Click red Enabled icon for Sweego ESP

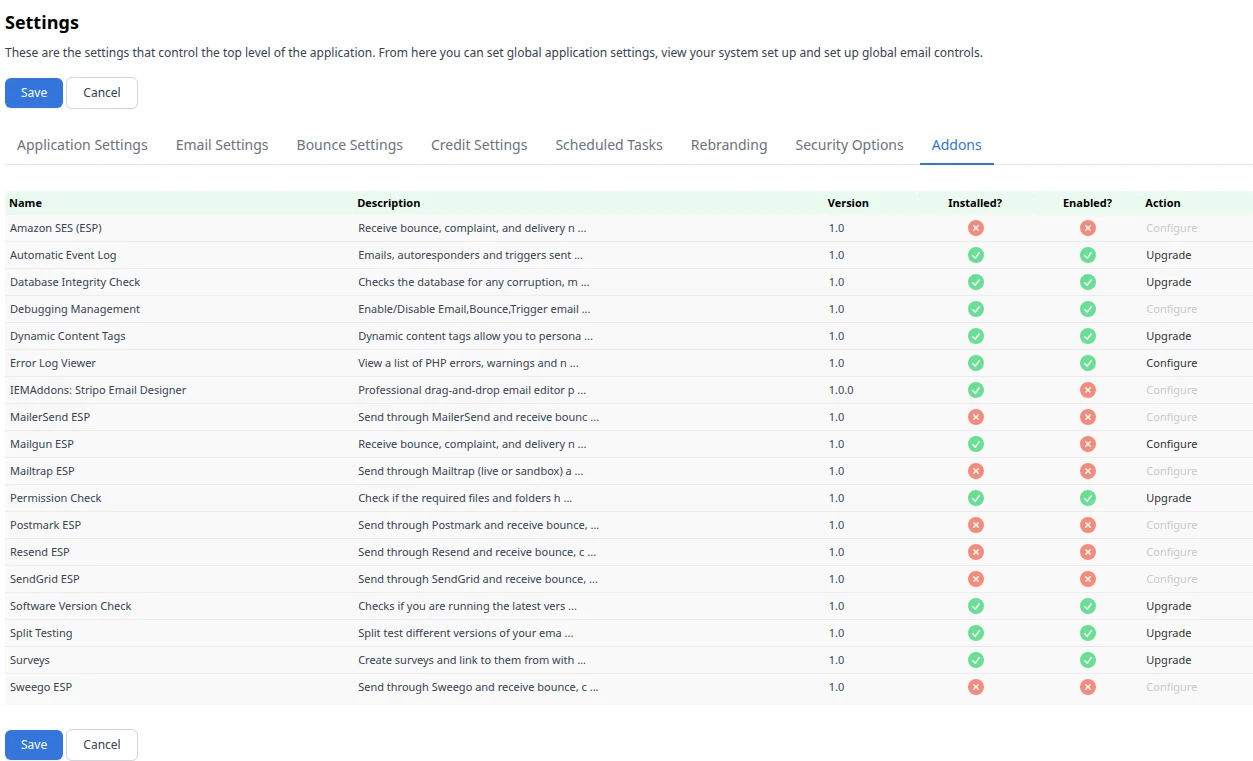coord(1088,687)
